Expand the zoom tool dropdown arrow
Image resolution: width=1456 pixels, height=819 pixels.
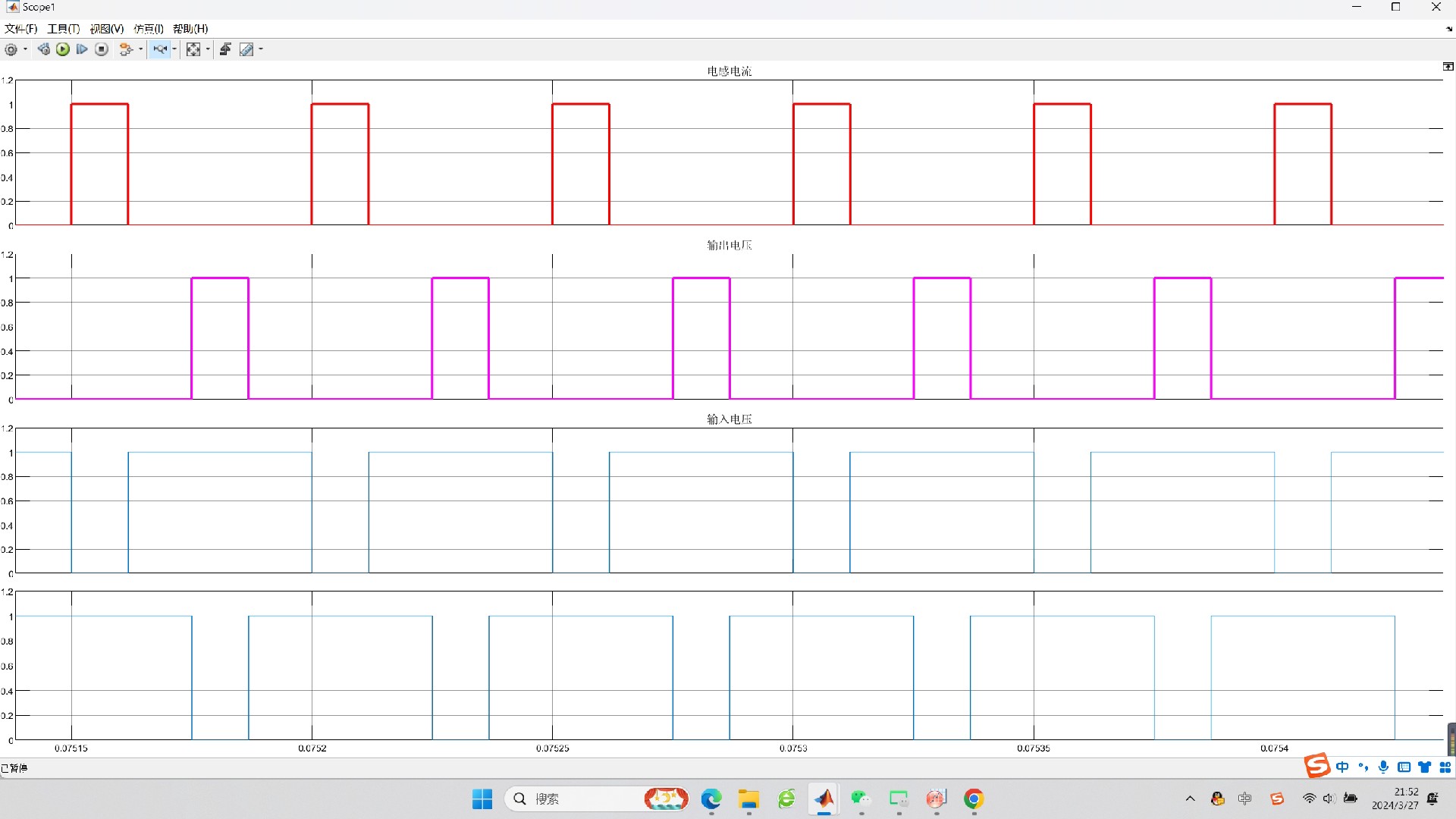pos(175,49)
